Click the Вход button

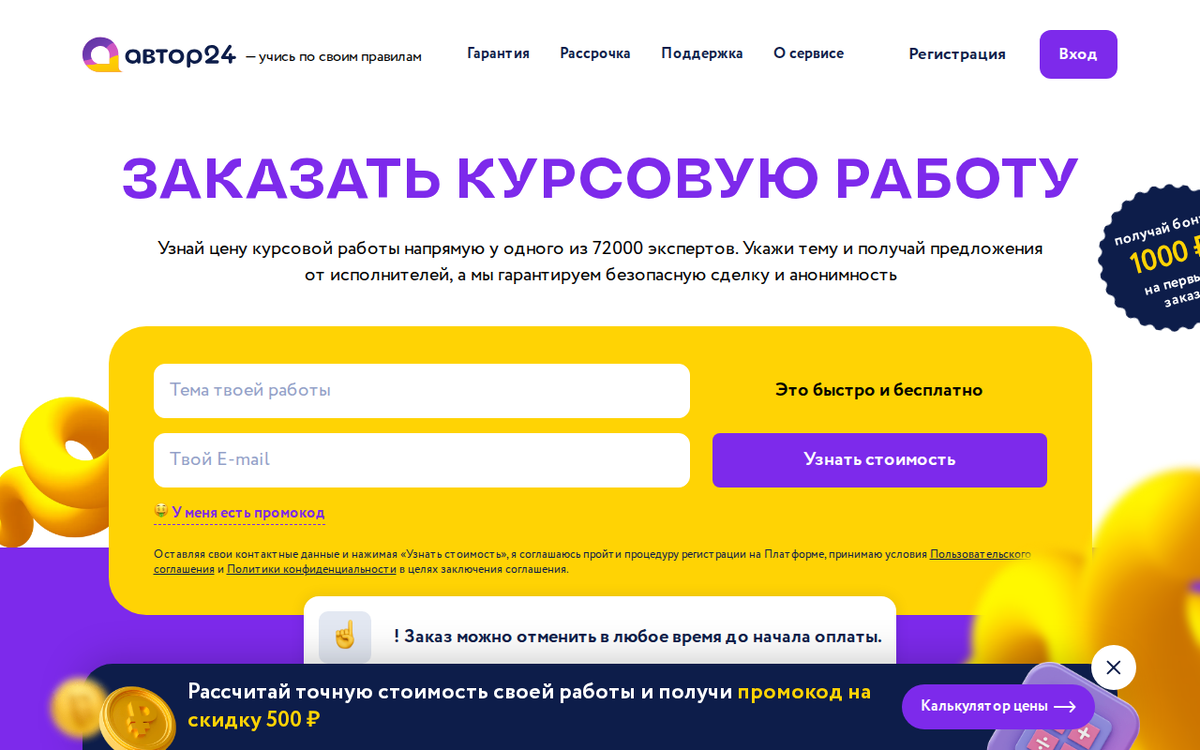click(1078, 54)
